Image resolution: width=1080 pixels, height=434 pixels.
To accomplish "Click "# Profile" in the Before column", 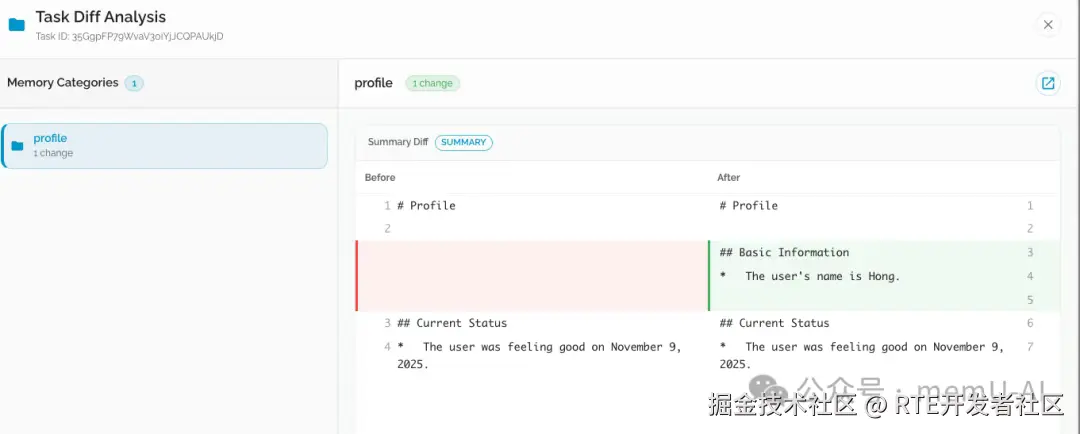I will pyautogui.click(x=426, y=206).
